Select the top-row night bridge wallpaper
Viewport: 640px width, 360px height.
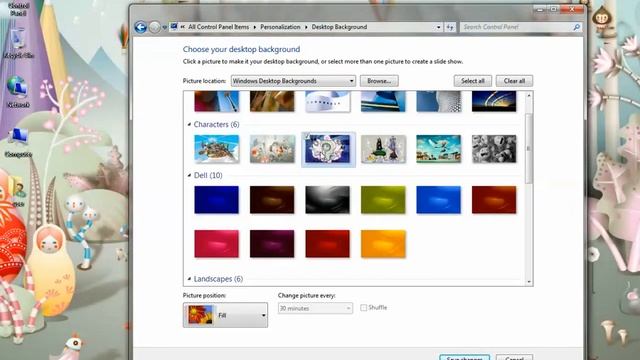pyautogui.click(x=494, y=101)
